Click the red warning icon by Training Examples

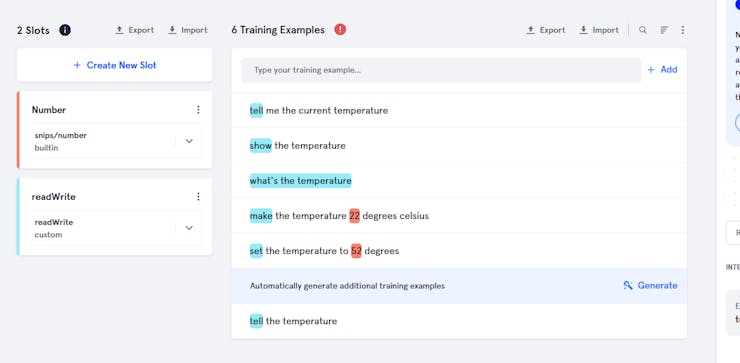pyautogui.click(x=340, y=29)
